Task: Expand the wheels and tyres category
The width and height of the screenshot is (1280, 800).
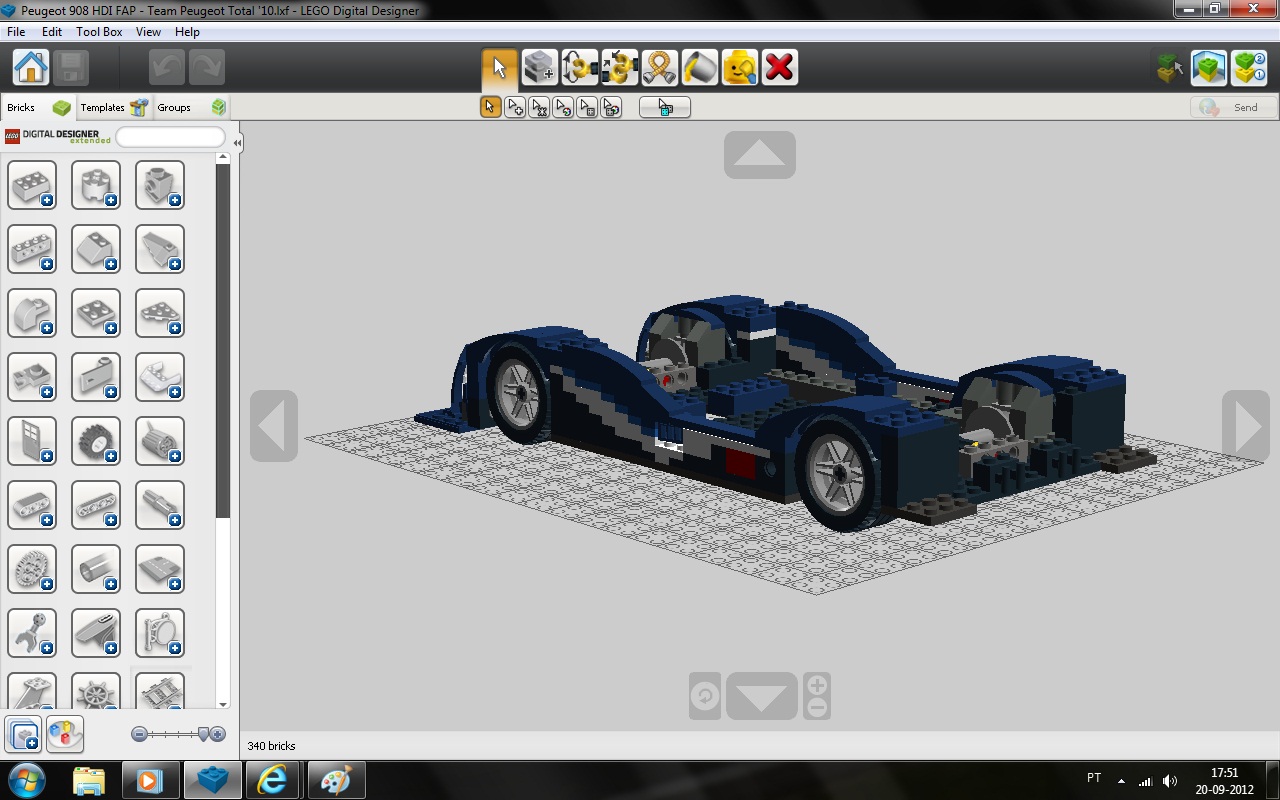Action: click(x=96, y=441)
